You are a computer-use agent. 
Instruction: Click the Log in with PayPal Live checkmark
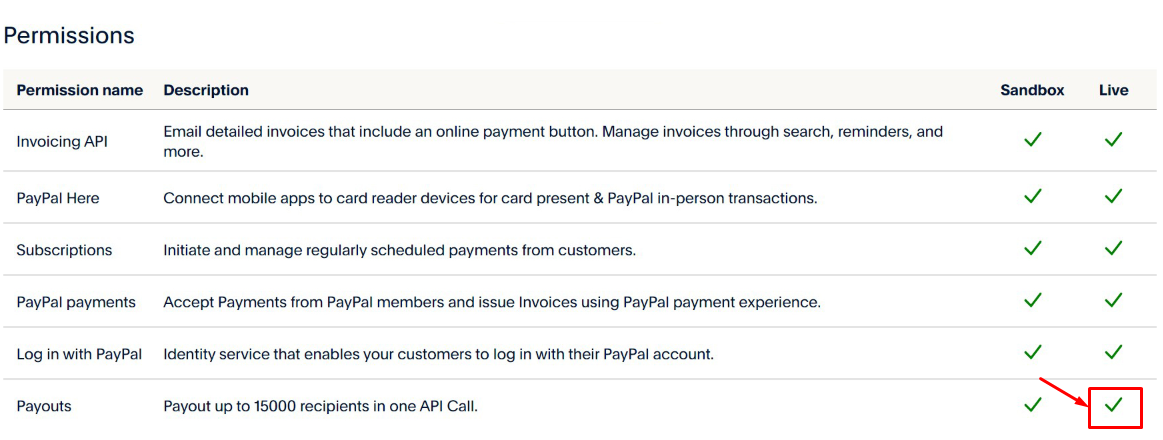coord(1113,352)
